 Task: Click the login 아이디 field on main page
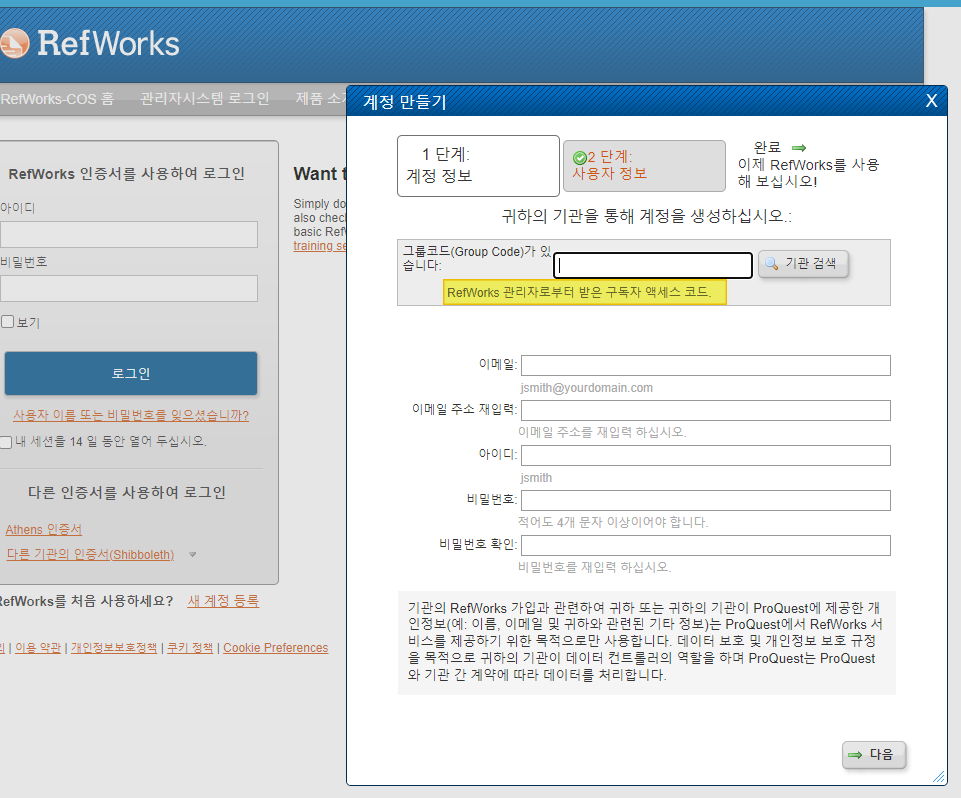[129, 235]
